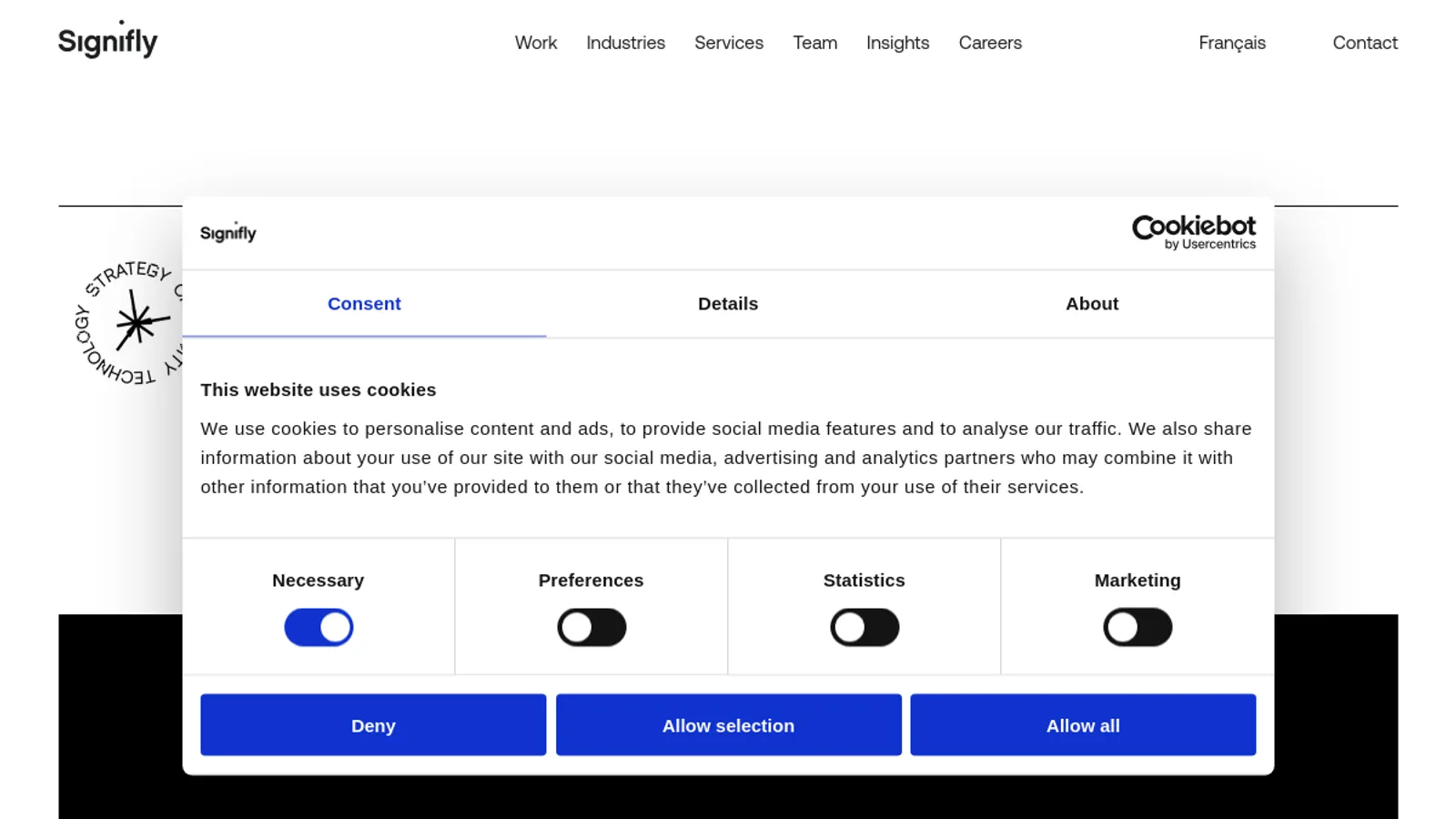Click the "This website uses cookies" heading
This screenshot has width=1456, height=819.
click(318, 389)
